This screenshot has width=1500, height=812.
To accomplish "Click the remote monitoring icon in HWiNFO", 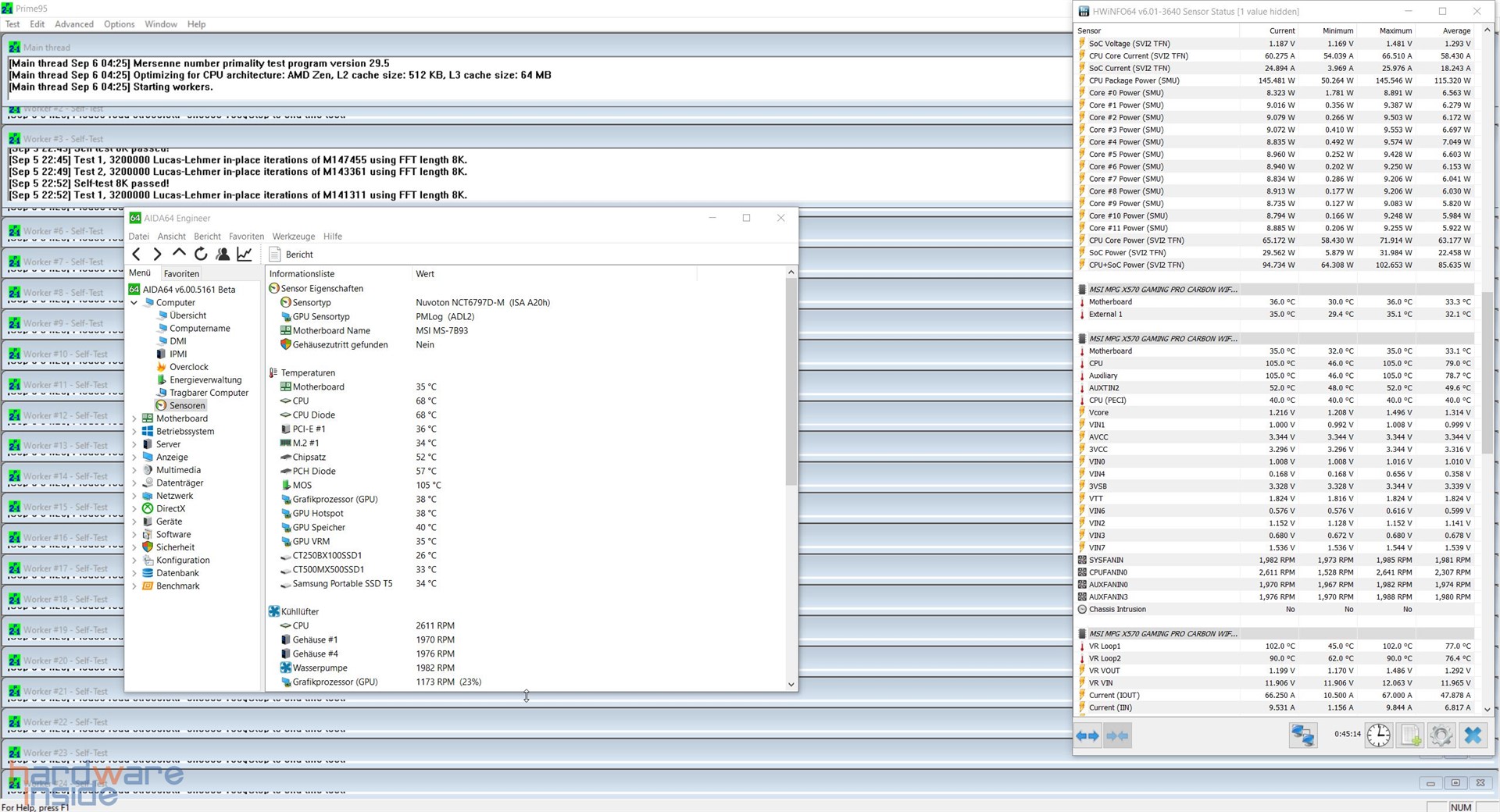I will [x=1303, y=735].
